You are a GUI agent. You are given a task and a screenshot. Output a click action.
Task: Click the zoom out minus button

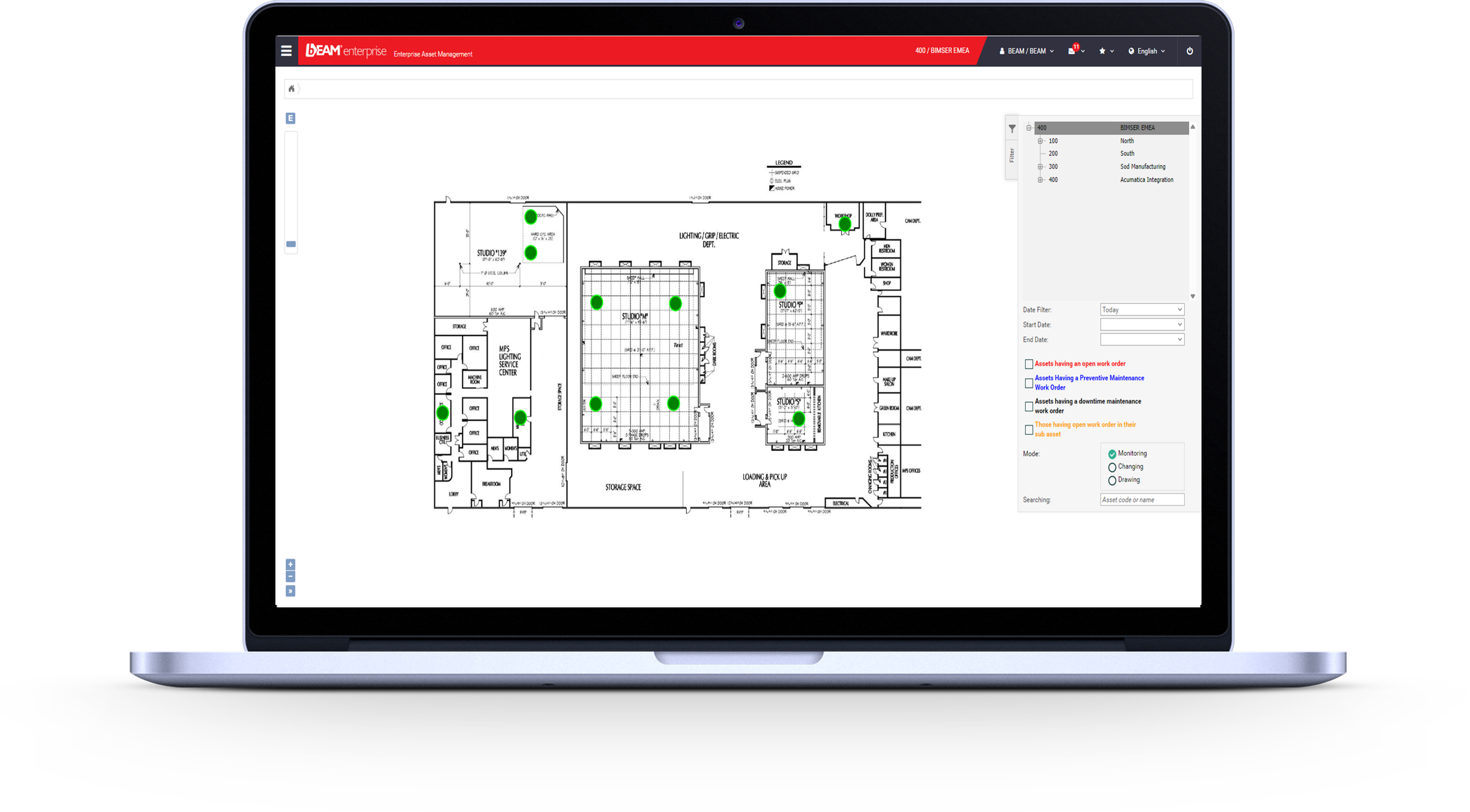tap(290, 577)
